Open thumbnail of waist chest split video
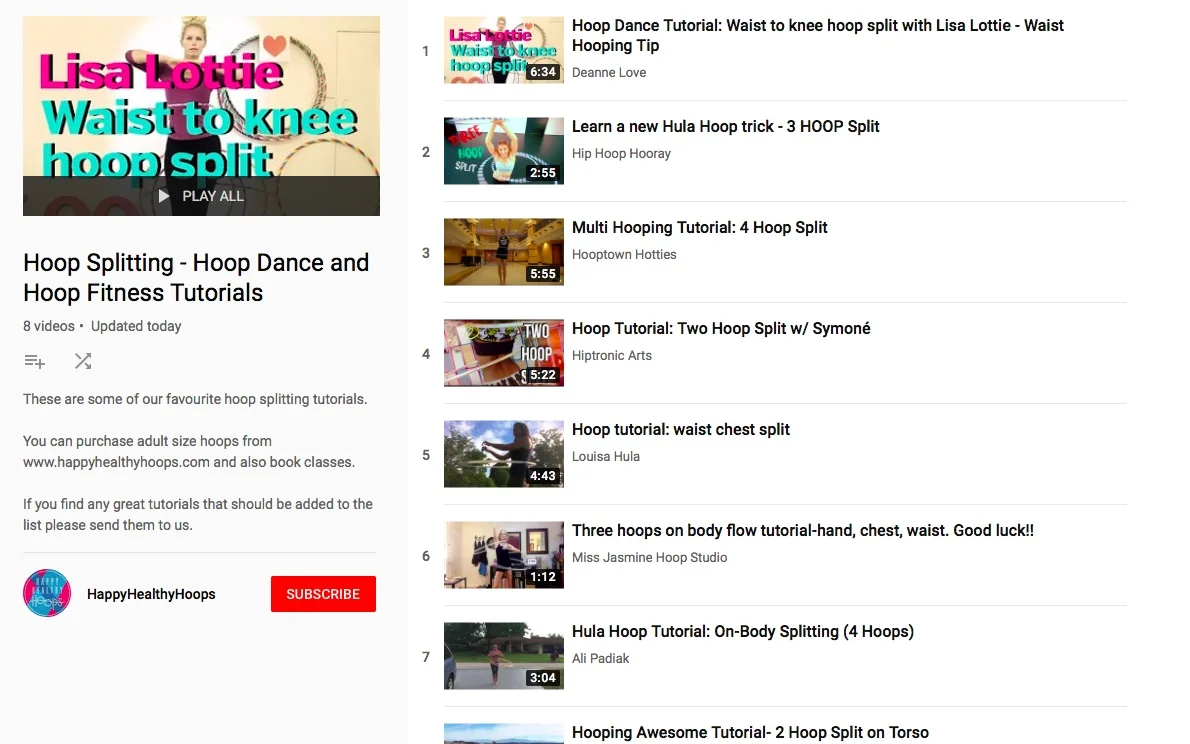This screenshot has height=744, width=1190. [504, 454]
